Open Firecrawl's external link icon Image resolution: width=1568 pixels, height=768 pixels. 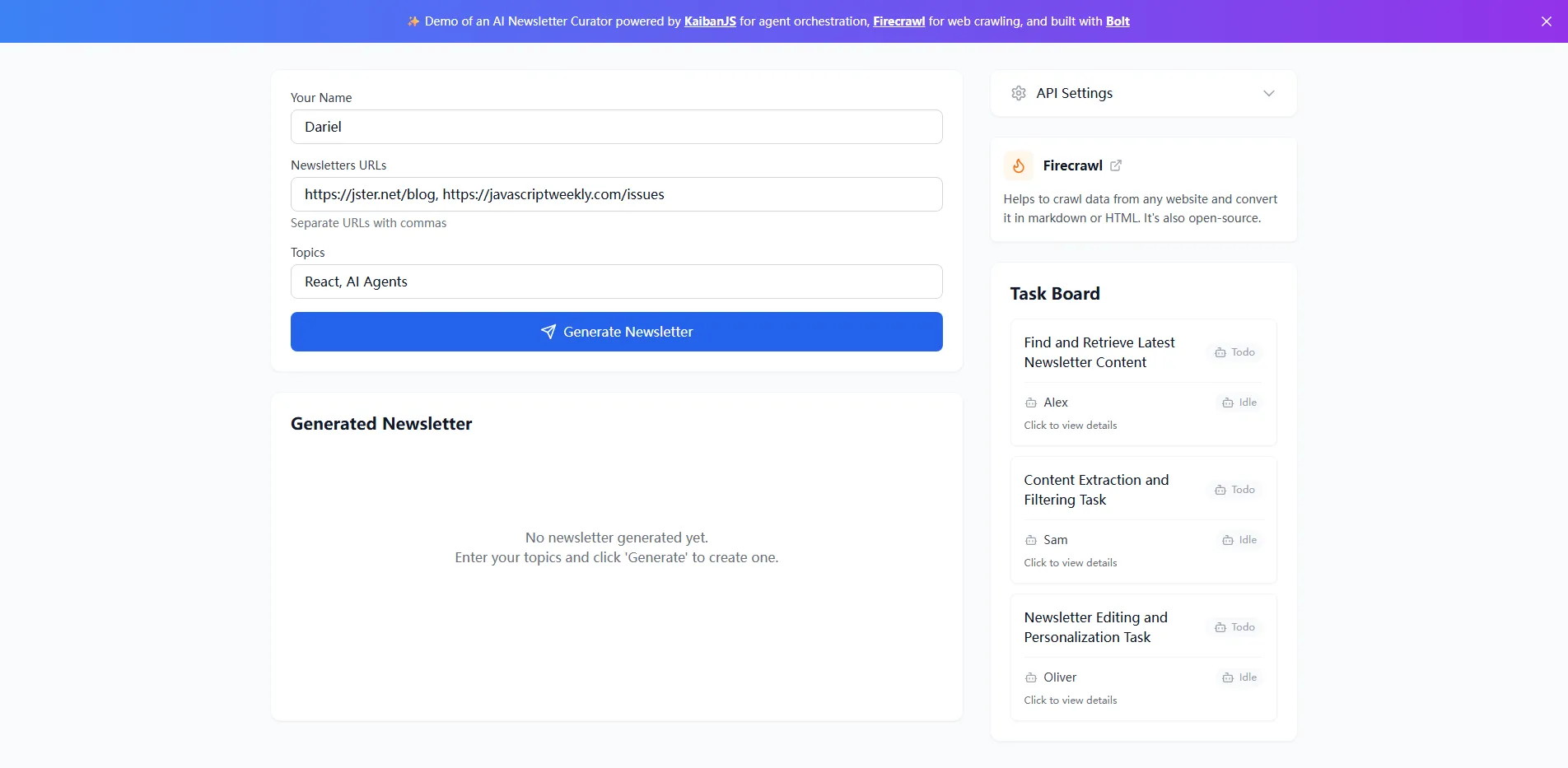1115,165
